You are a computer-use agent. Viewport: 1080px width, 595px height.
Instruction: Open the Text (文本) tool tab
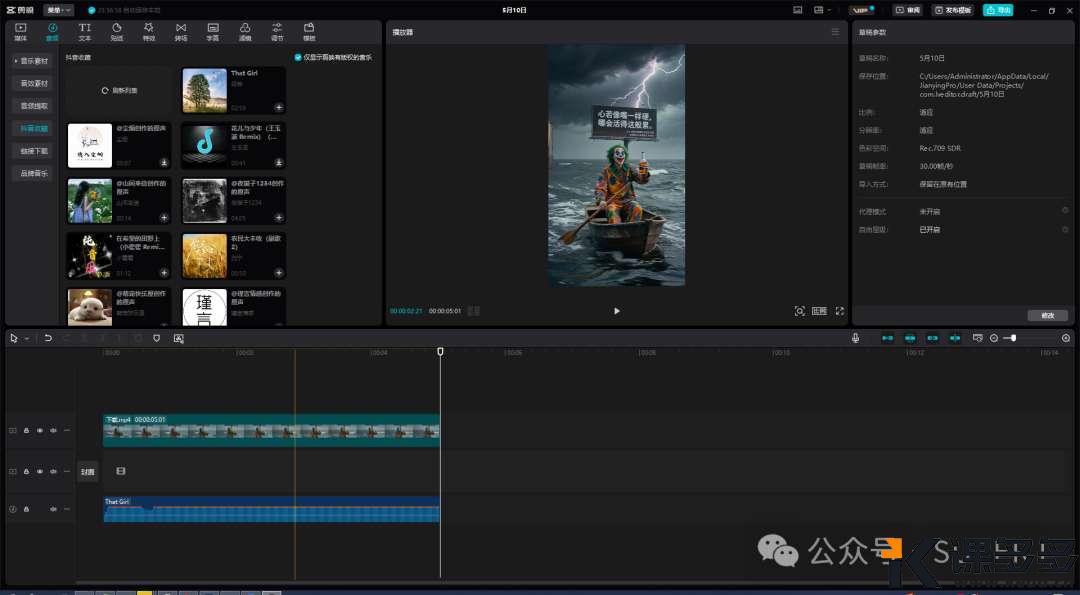pos(84,32)
